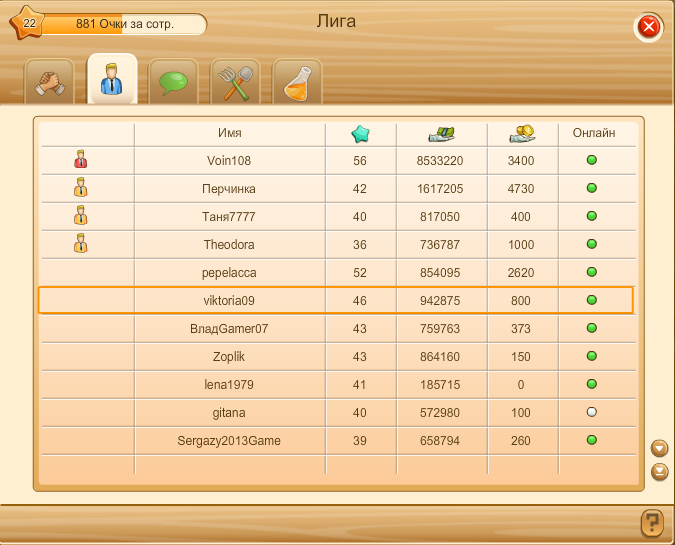Click the cash value 185715
This screenshot has width=675, height=545.
tap(440, 385)
